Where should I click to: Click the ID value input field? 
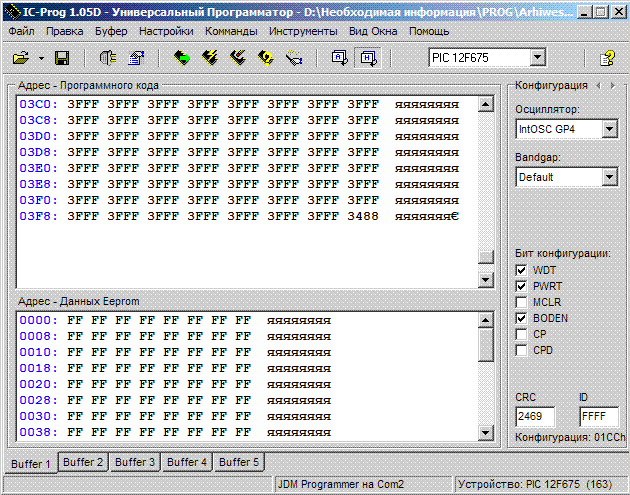pos(598,416)
